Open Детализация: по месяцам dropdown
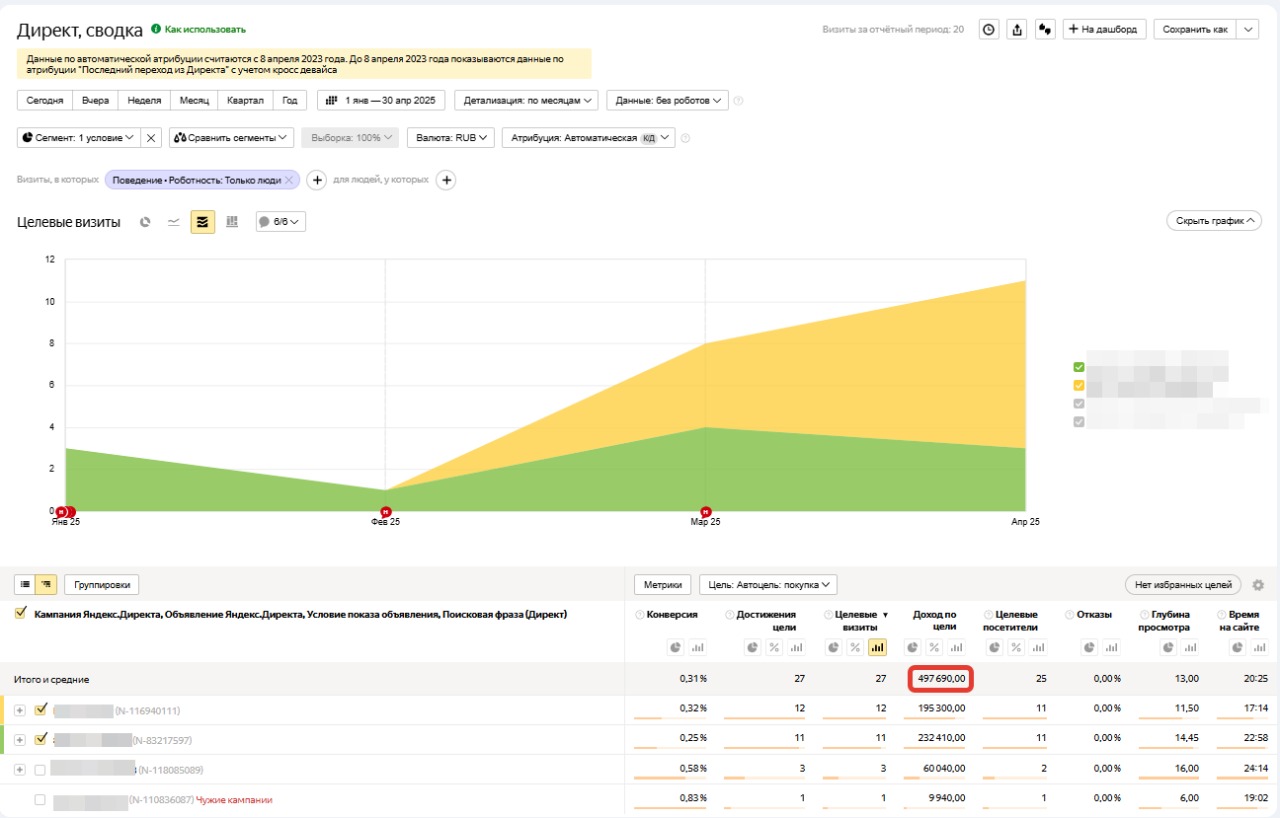The width and height of the screenshot is (1280, 818). (x=526, y=101)
